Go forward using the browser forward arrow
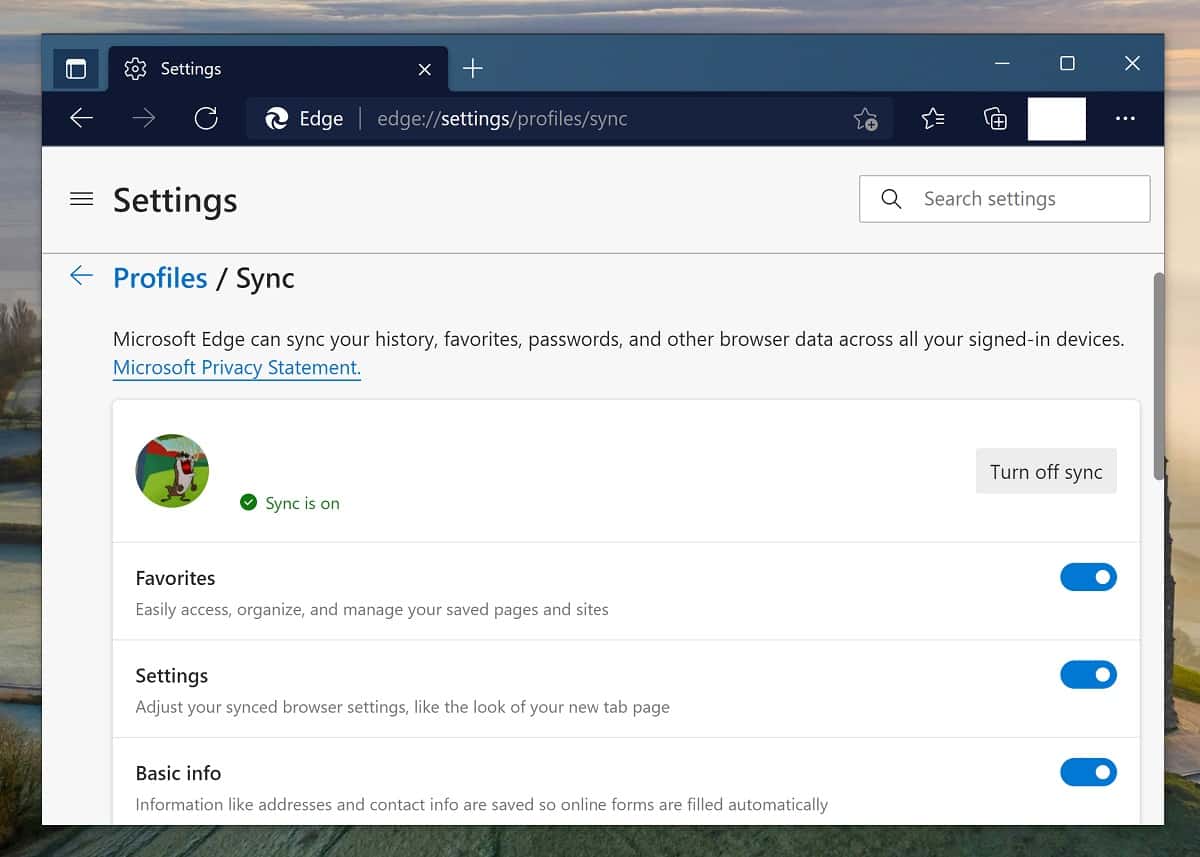This screenshot has height=857, width=1200. (144, 119)
